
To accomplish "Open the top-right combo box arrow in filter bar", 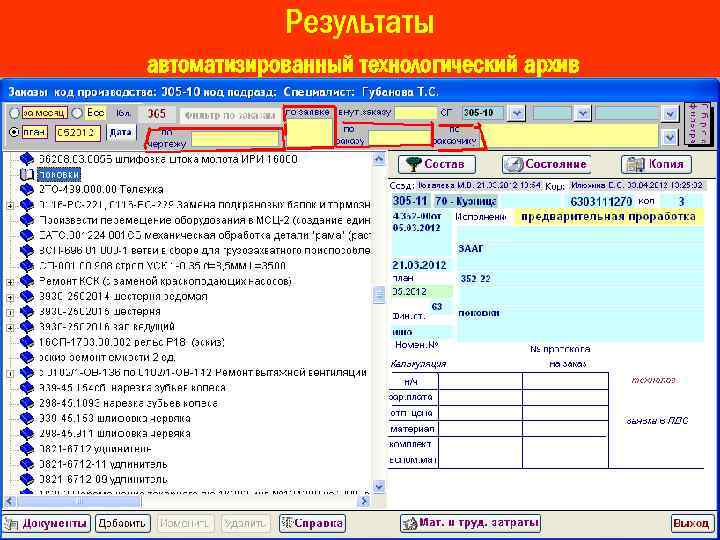I will [670, 113].
